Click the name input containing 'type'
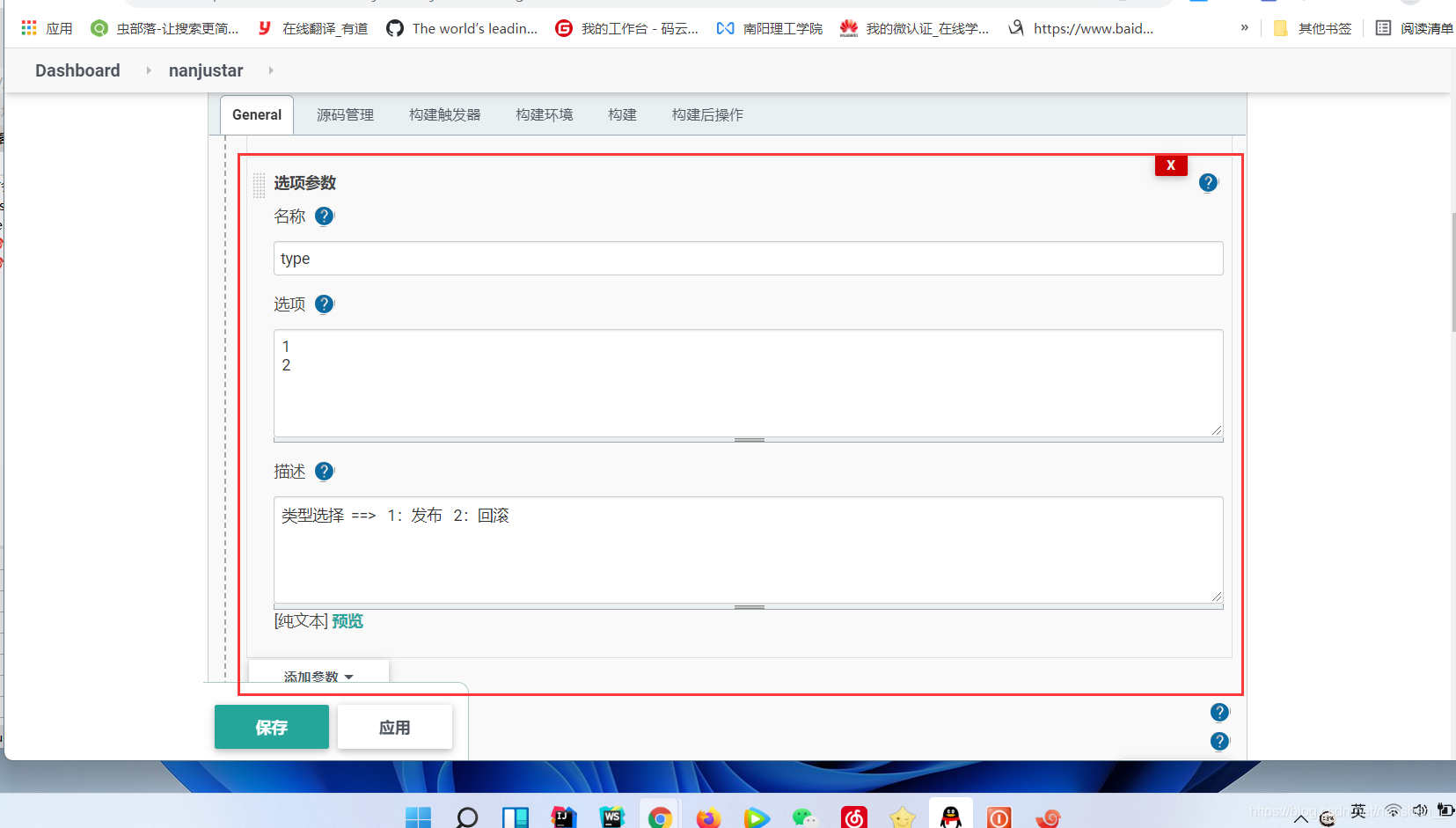The height and width of the screenshot is (828, 1456). pos(748,258)
